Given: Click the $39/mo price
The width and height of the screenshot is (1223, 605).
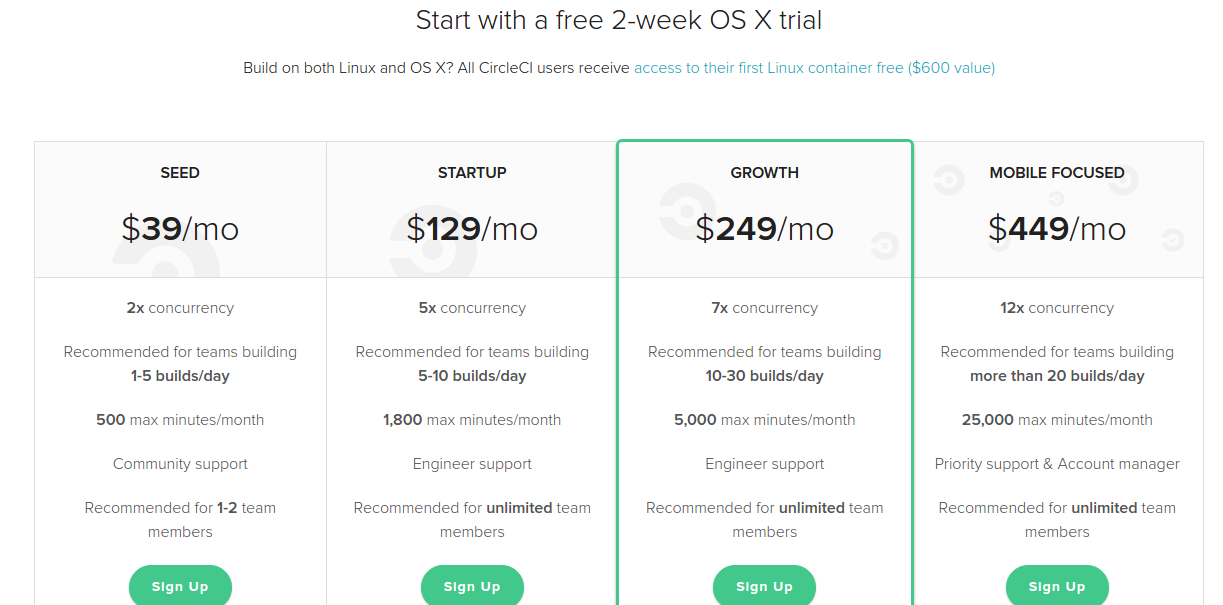Looking at the screenshot, I should (180, 229).
